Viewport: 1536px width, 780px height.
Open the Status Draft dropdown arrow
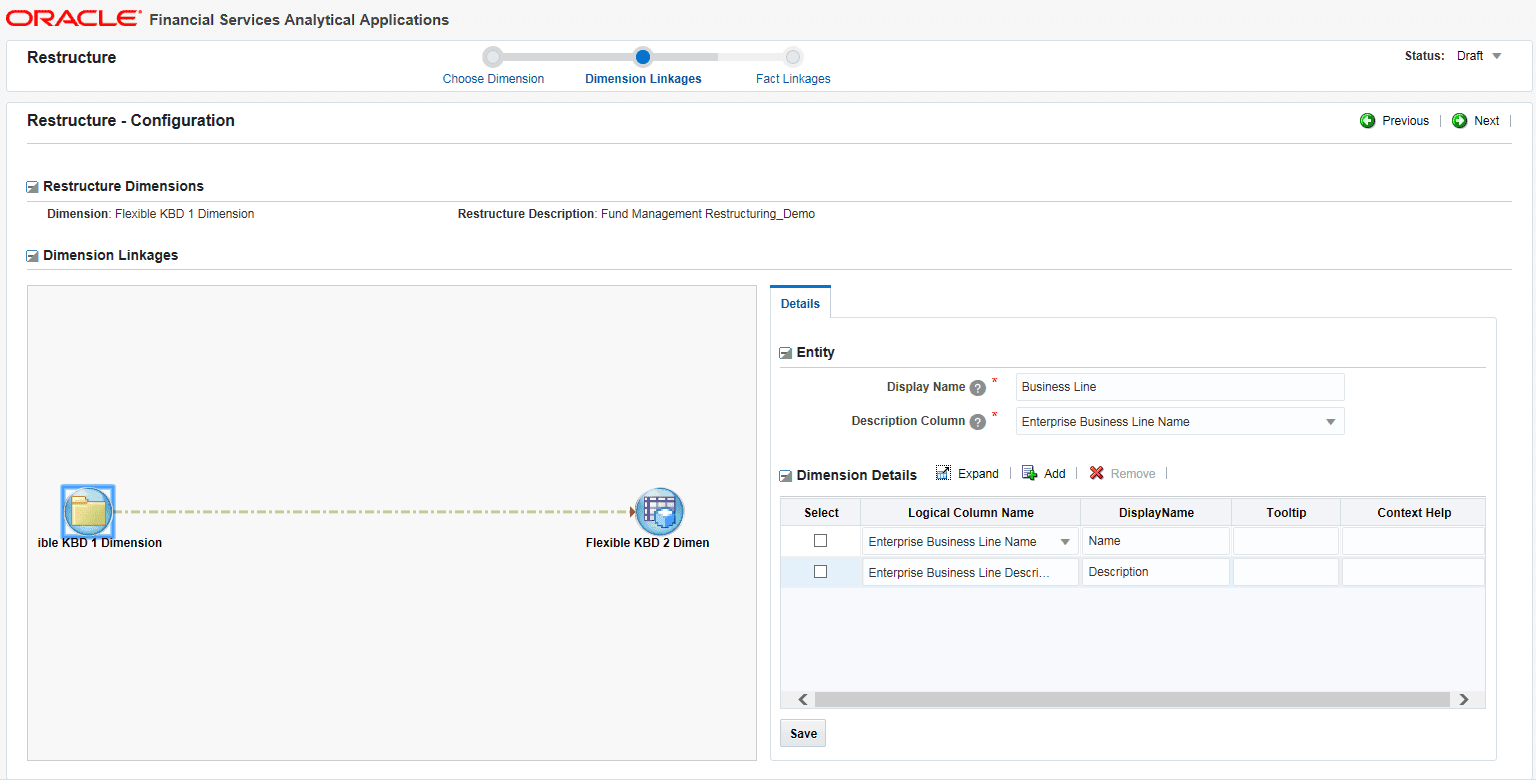click(x=1497, y=56)
